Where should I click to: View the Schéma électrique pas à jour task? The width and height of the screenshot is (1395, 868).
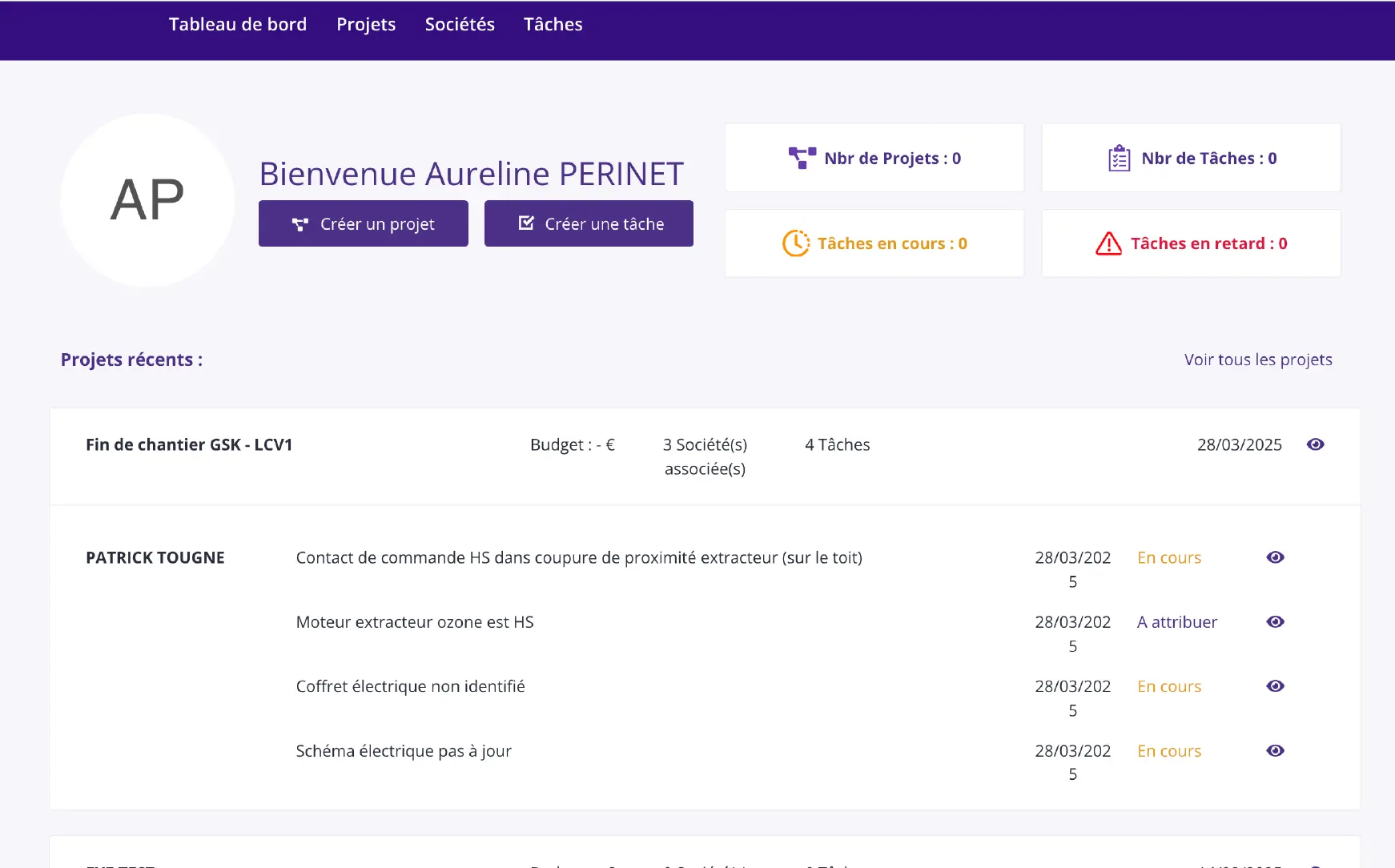[x=1275, y=750]
